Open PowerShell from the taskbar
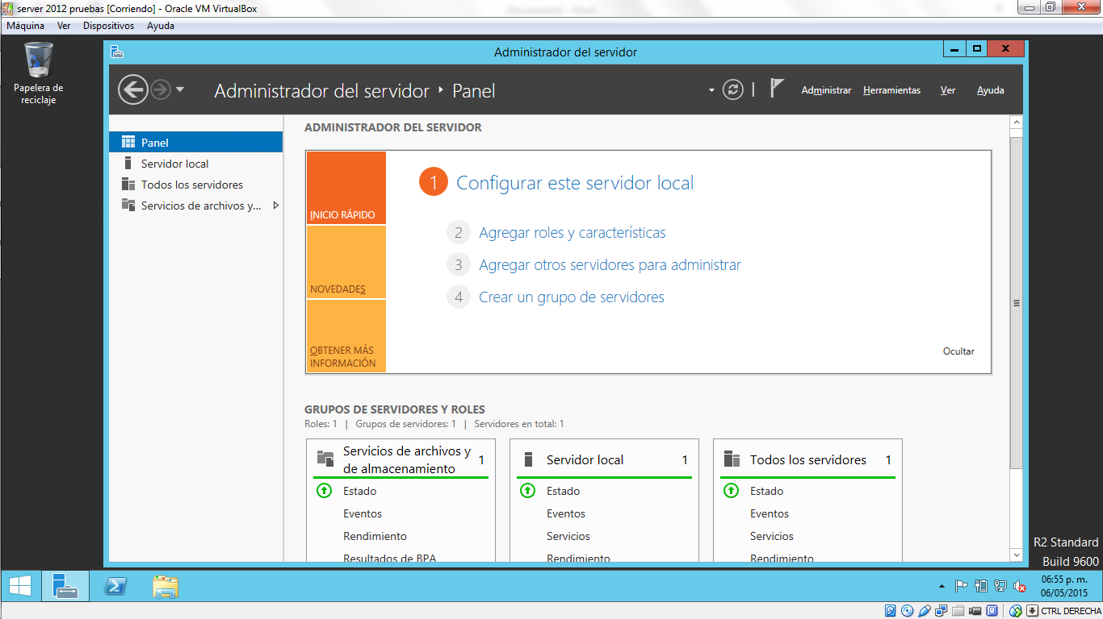The width and height of the screenshot is (1103, 619). 116,586
